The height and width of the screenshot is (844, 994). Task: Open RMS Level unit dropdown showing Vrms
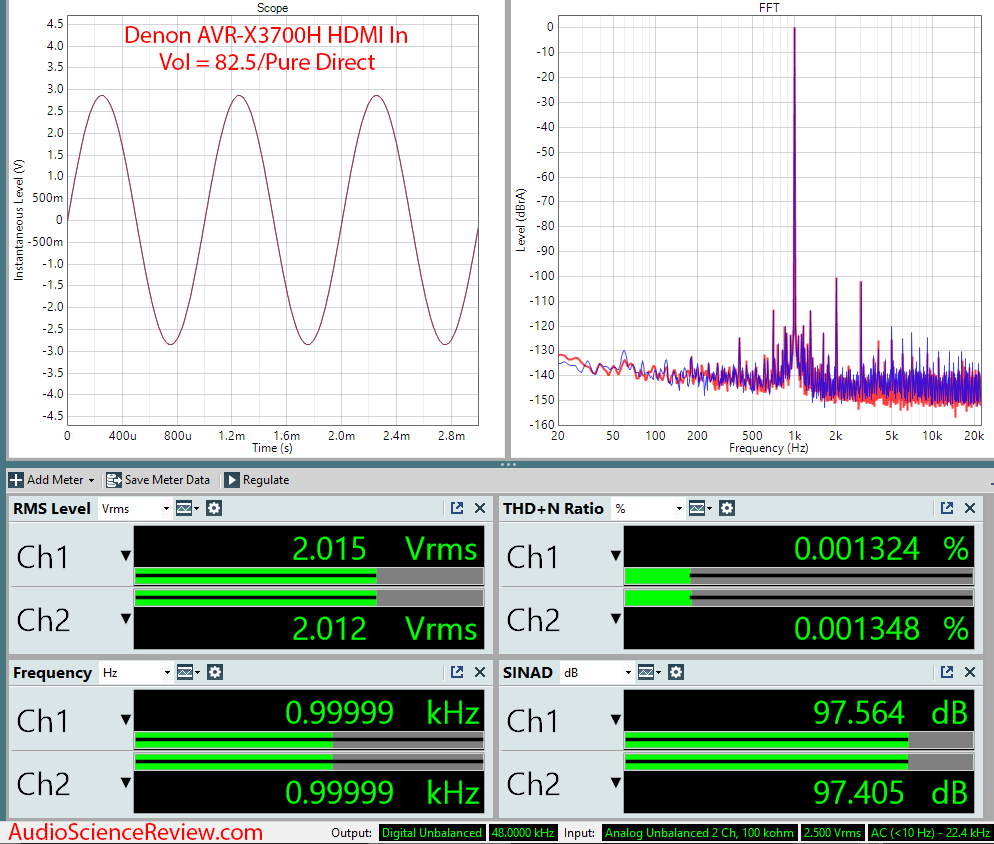coord(135,509)
